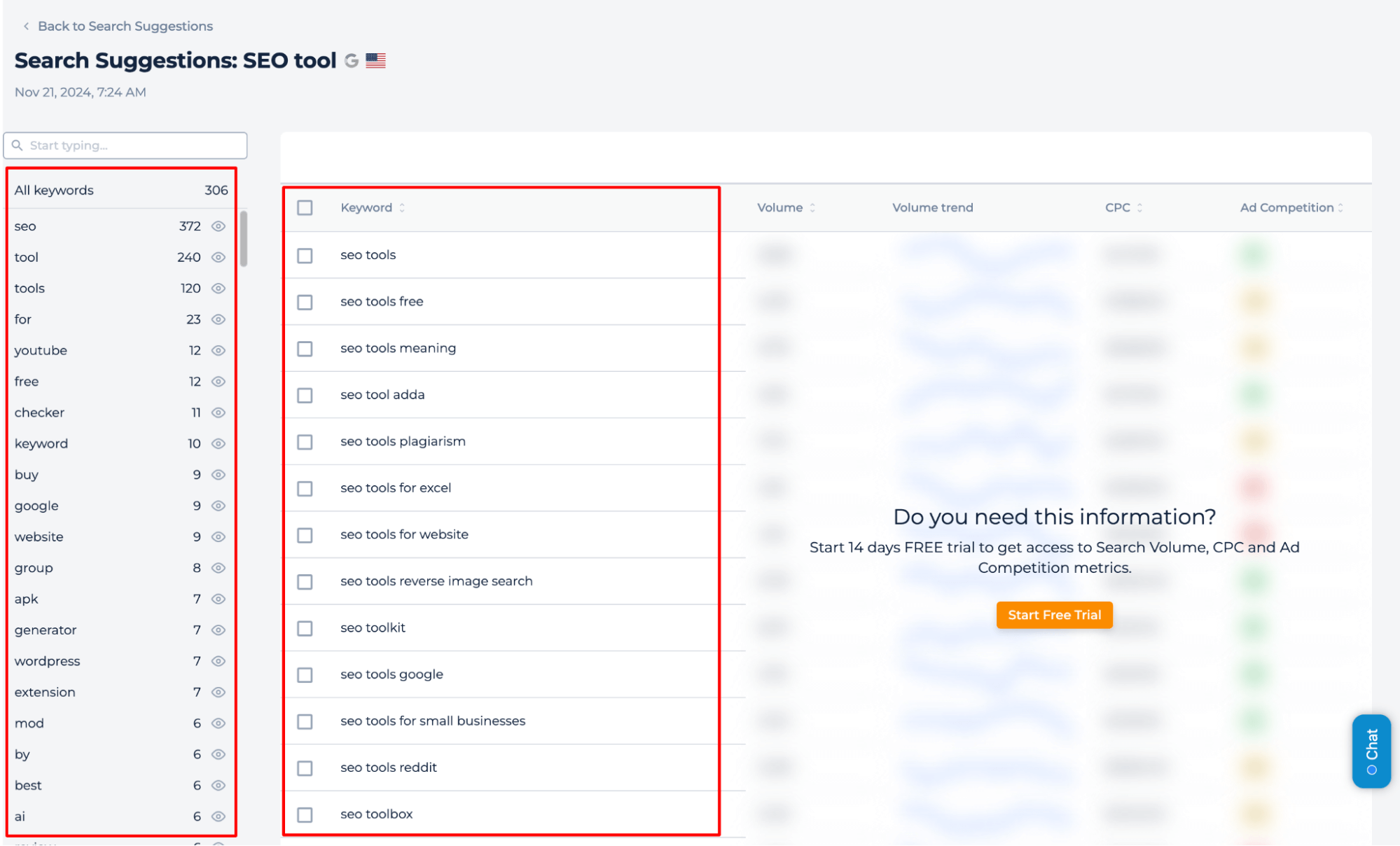Check 'seo tools reverse image search' checkbox

click(305, 582)
